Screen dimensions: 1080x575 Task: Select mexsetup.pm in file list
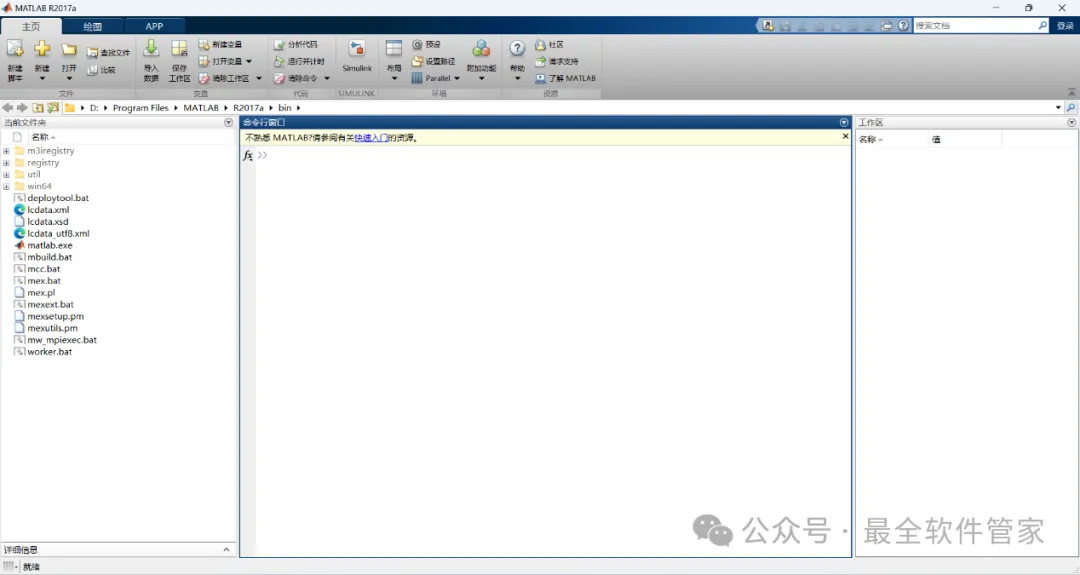[55, 317]
